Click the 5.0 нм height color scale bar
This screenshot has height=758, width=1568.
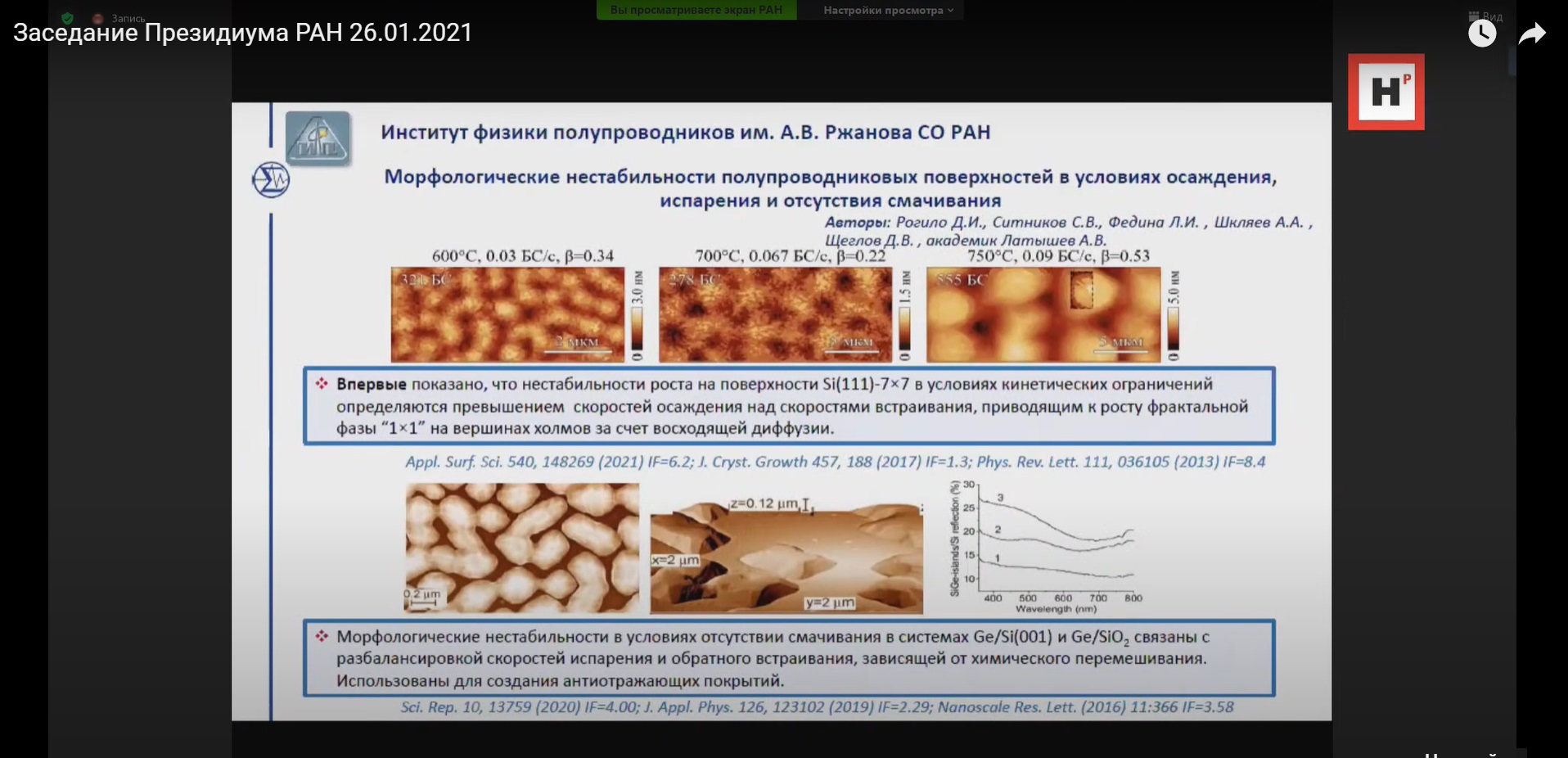tap(1174, 317)
